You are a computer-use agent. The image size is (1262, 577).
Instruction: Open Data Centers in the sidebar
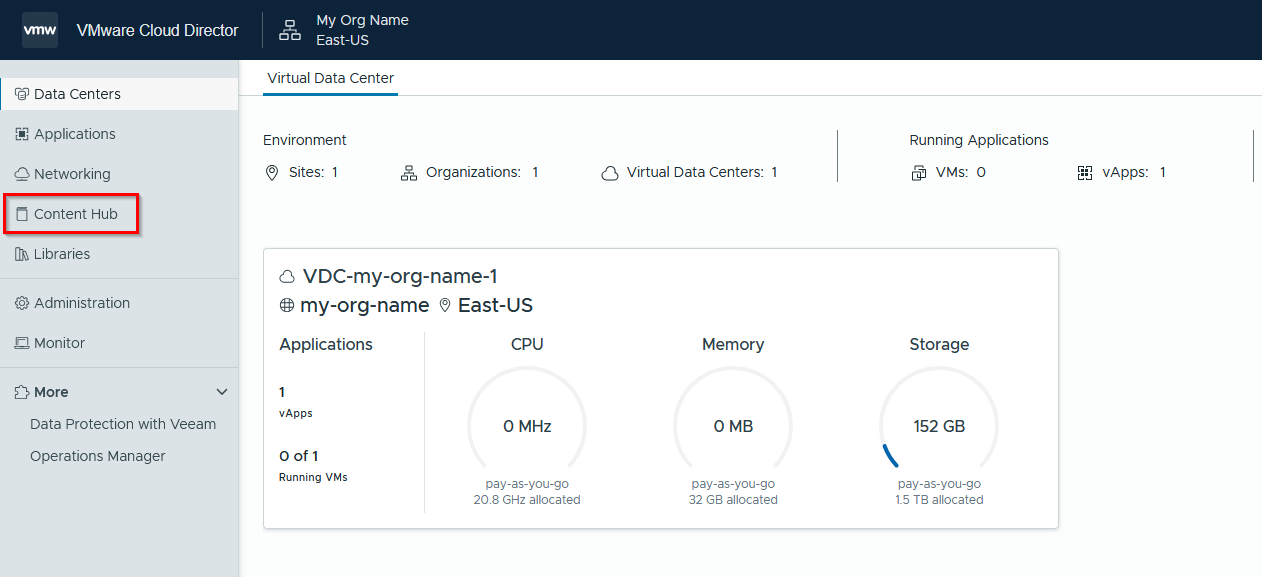[x=119, y=94]
